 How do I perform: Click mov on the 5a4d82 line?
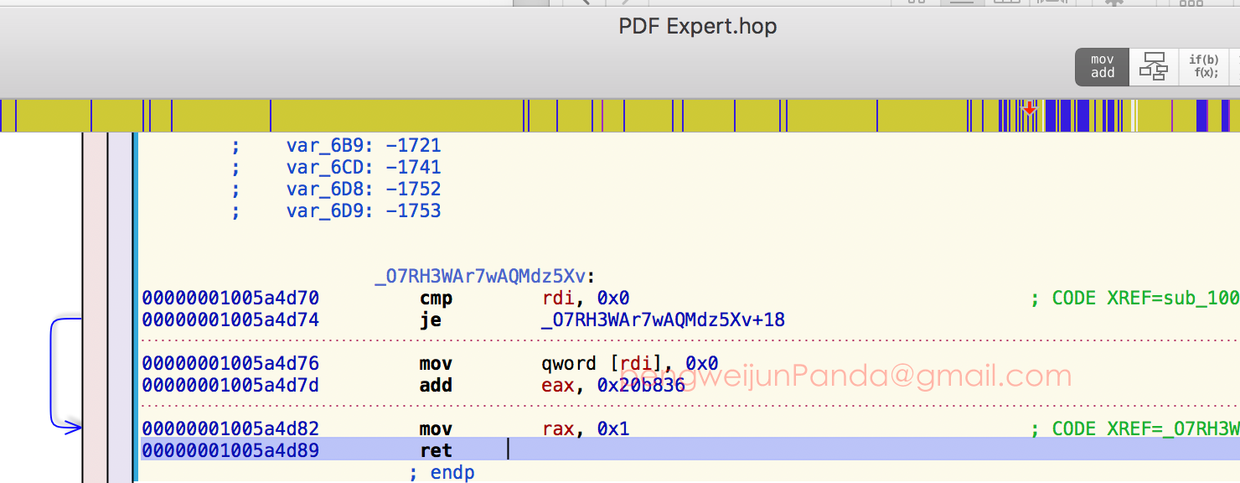436,429
